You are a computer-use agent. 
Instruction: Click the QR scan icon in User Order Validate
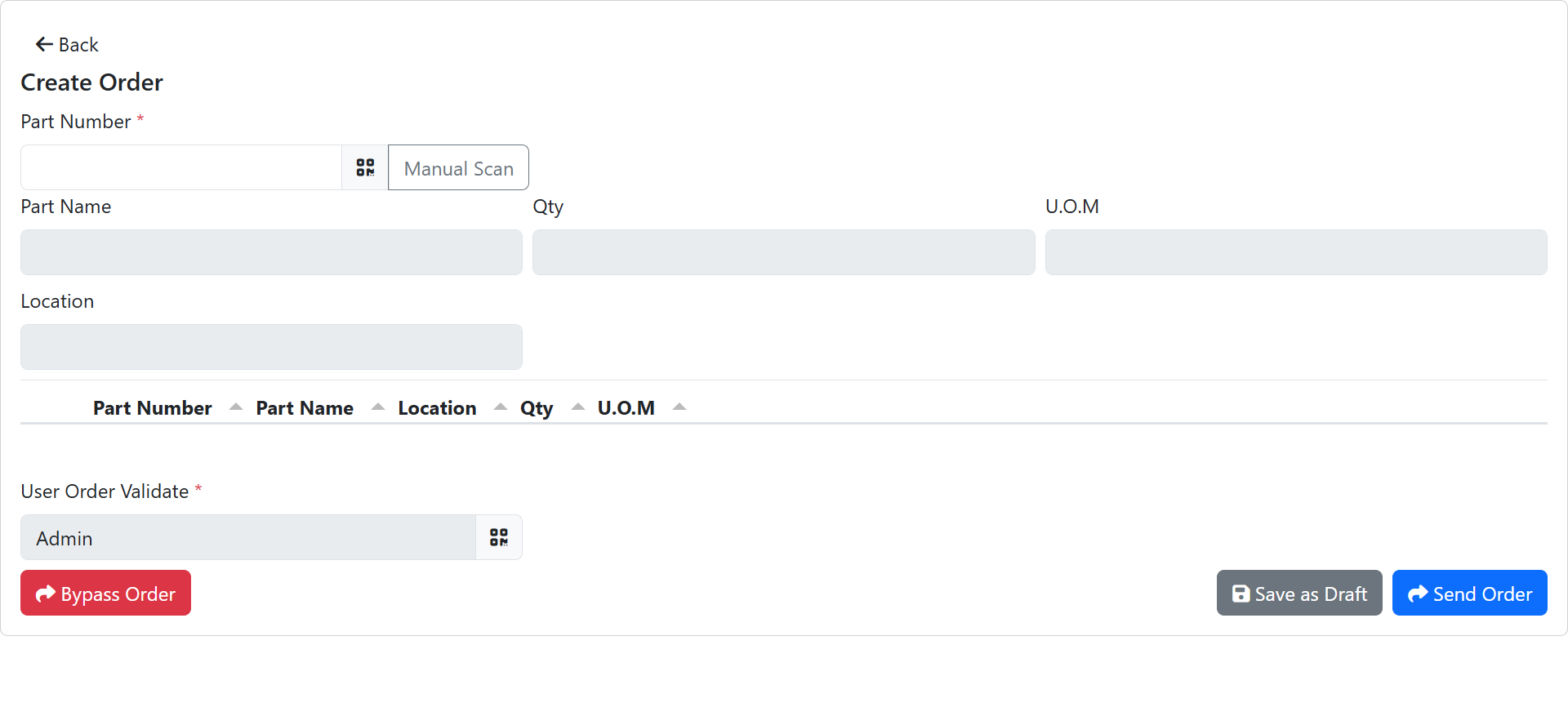click(499, 537)
